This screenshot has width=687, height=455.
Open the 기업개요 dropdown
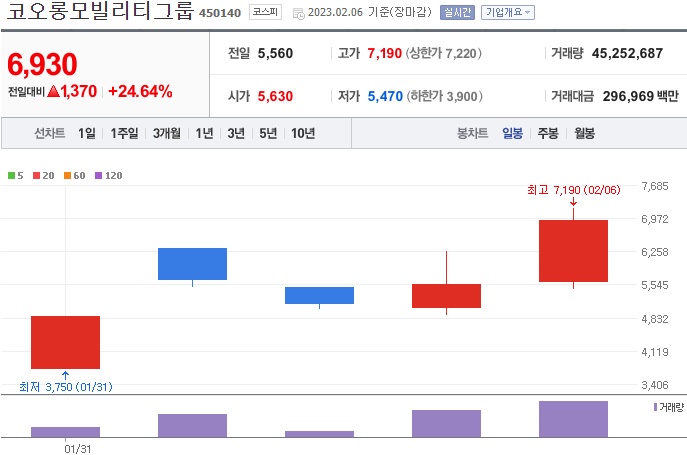tap(507, 12)
